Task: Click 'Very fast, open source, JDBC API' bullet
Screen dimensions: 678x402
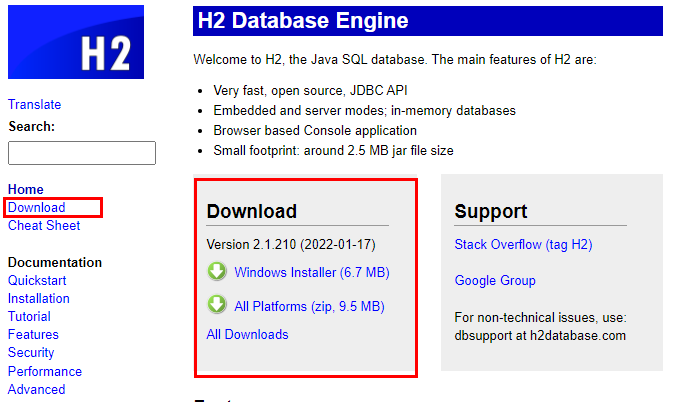Action: click(310, 91)
